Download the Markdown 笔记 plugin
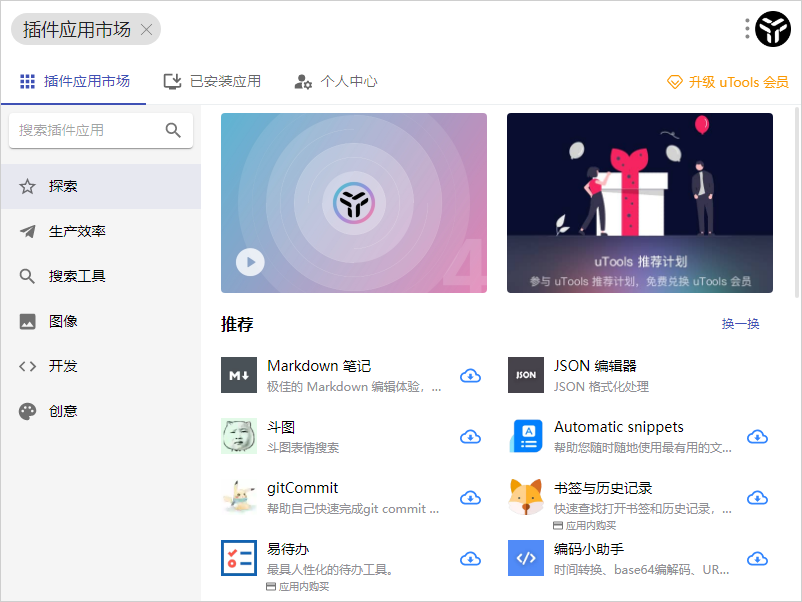The width and height of the screenshot is (802, 602). [x=470, y=376]
